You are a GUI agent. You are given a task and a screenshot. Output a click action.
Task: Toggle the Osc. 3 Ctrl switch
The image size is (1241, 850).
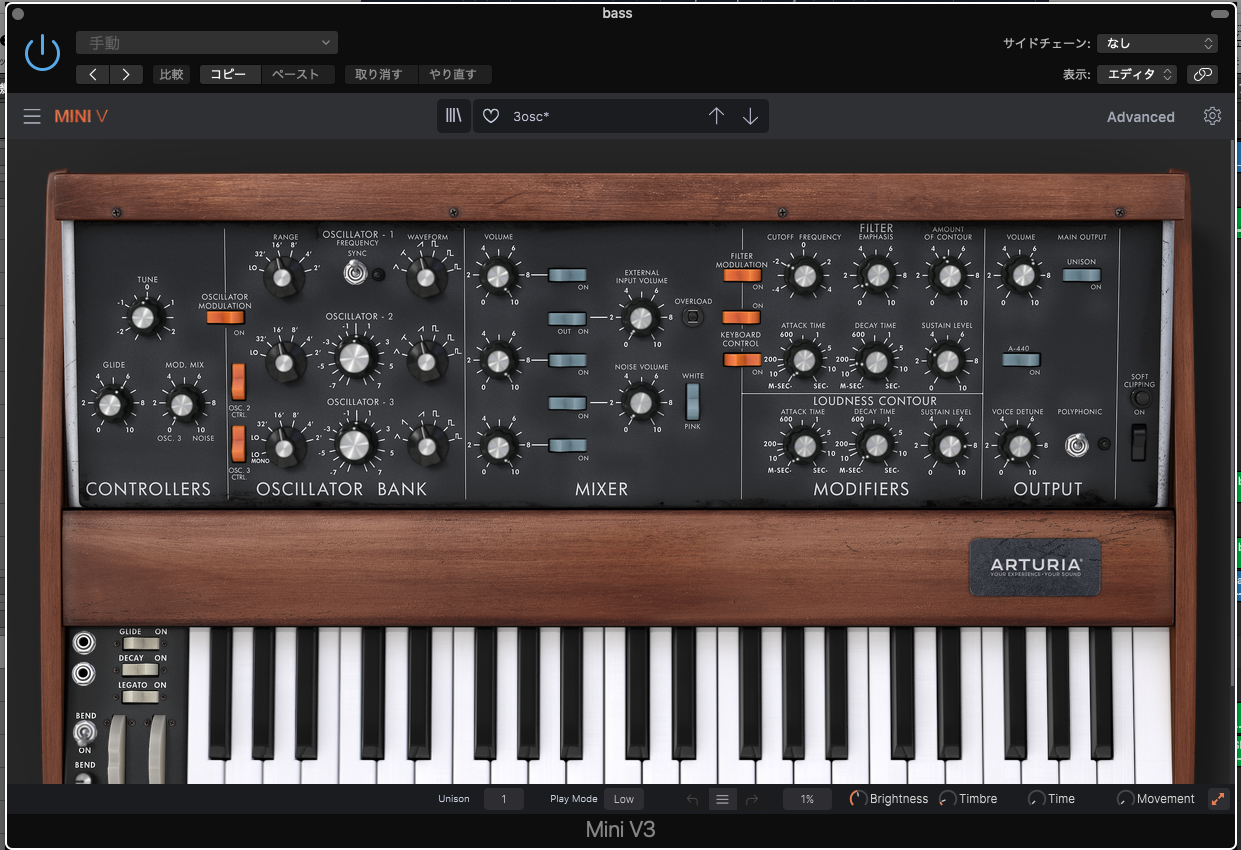(239, 444)
